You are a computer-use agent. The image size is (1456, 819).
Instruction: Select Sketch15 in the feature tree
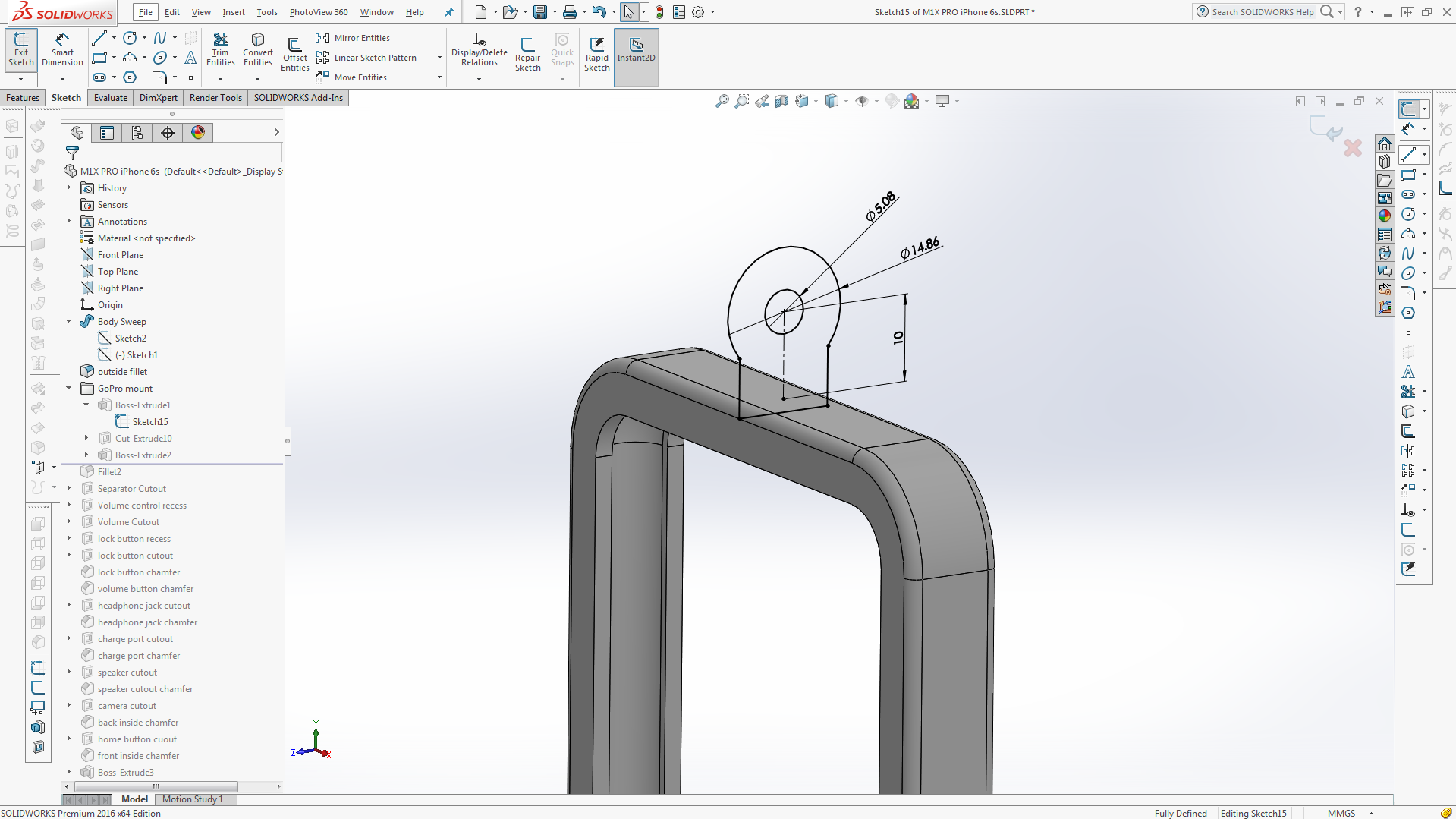pyautogui.click(x=150, y=422)
